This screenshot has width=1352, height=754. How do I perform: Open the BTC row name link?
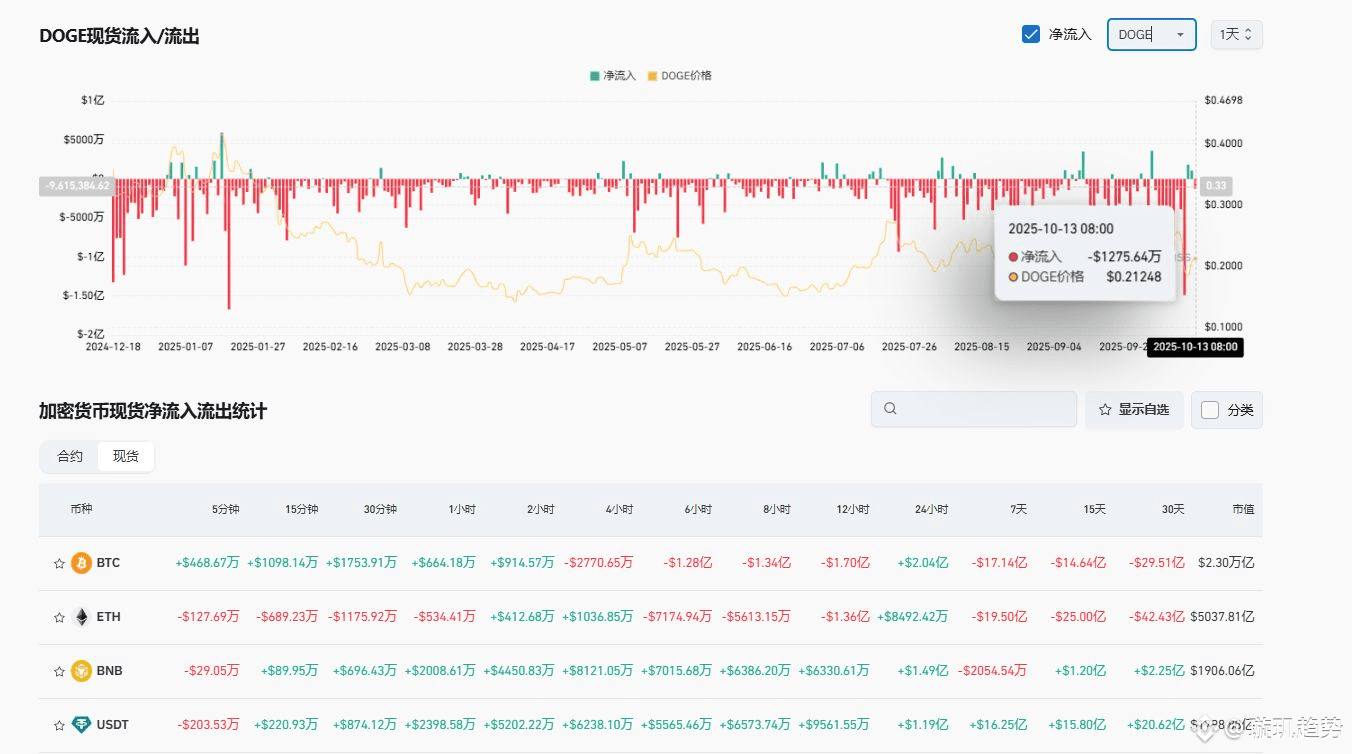pyautogui.click(x=108, y=563)
